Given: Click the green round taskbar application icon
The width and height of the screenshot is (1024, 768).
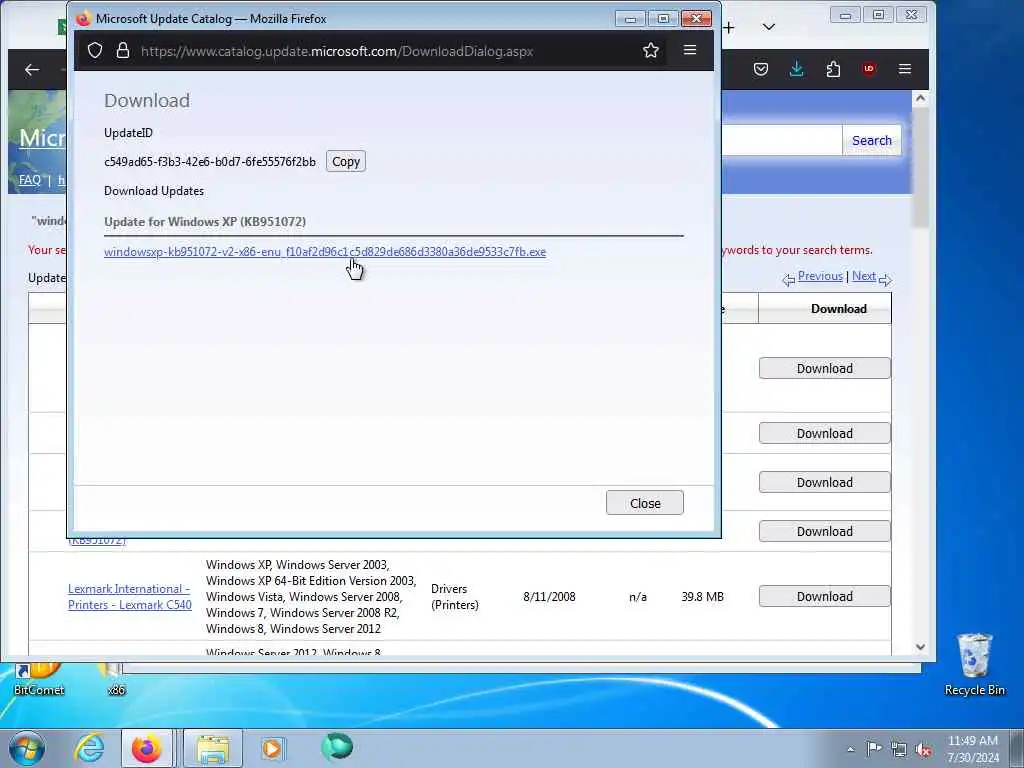Looking at the screenshot, I should click(337, 747).
